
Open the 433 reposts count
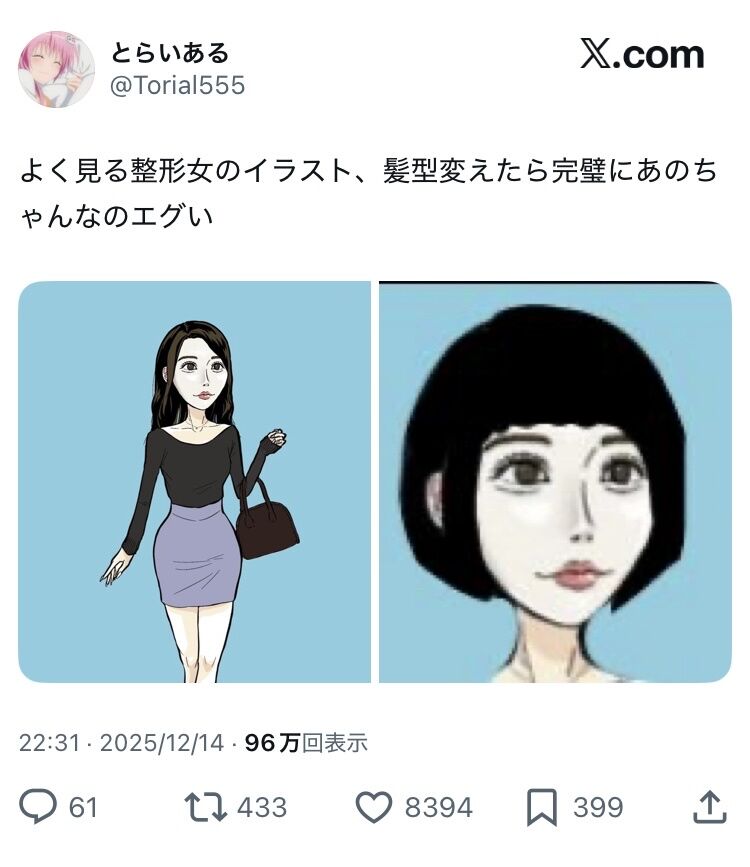click(x=262, y=807)
